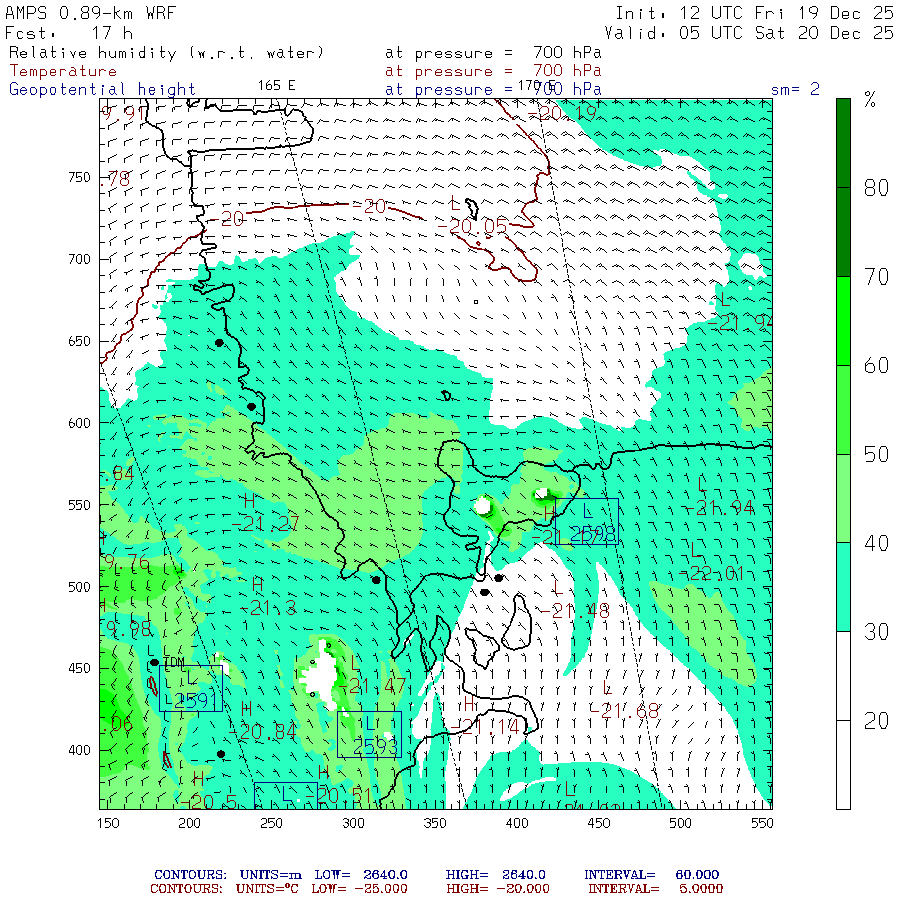Click the '165 E' longitude label

[x=276, y=86]
